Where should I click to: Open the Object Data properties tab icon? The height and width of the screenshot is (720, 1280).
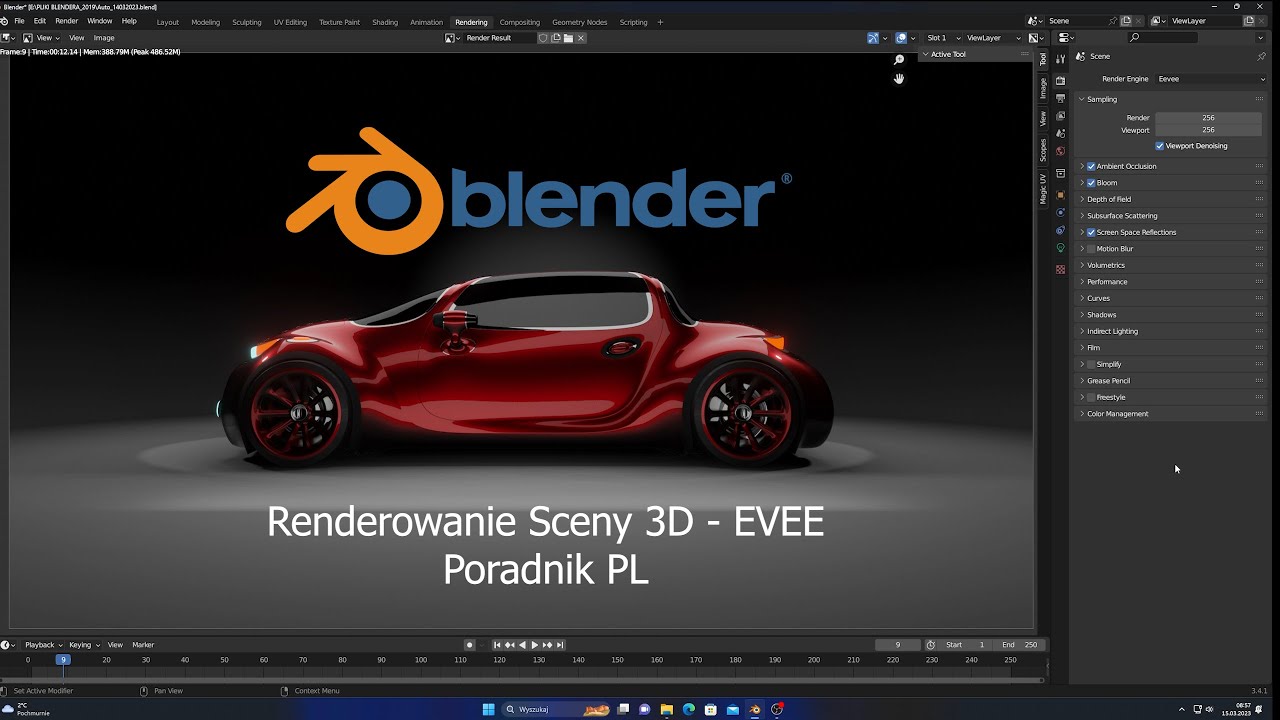1060,248
